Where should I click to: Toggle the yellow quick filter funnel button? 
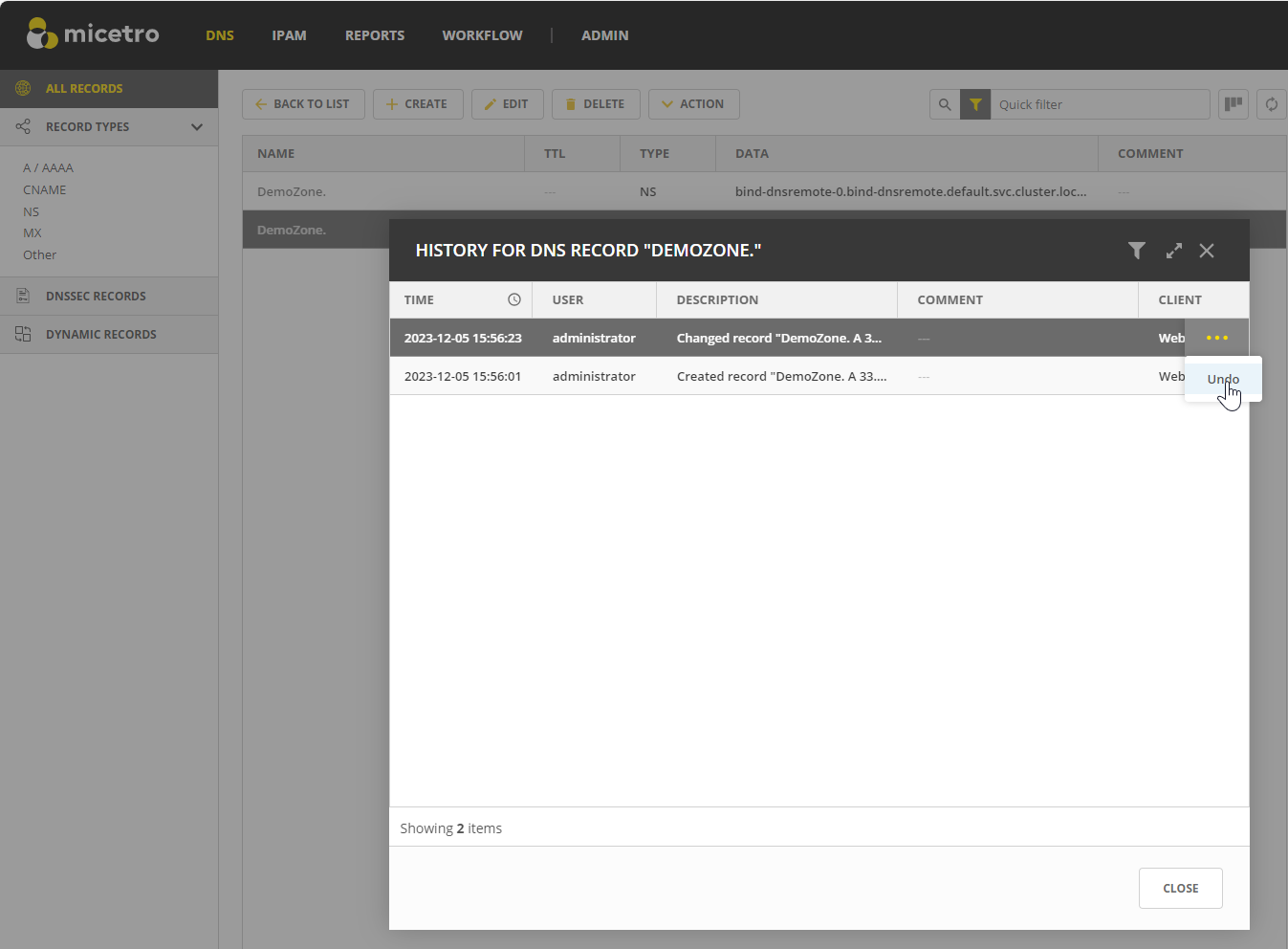(974, 104)
